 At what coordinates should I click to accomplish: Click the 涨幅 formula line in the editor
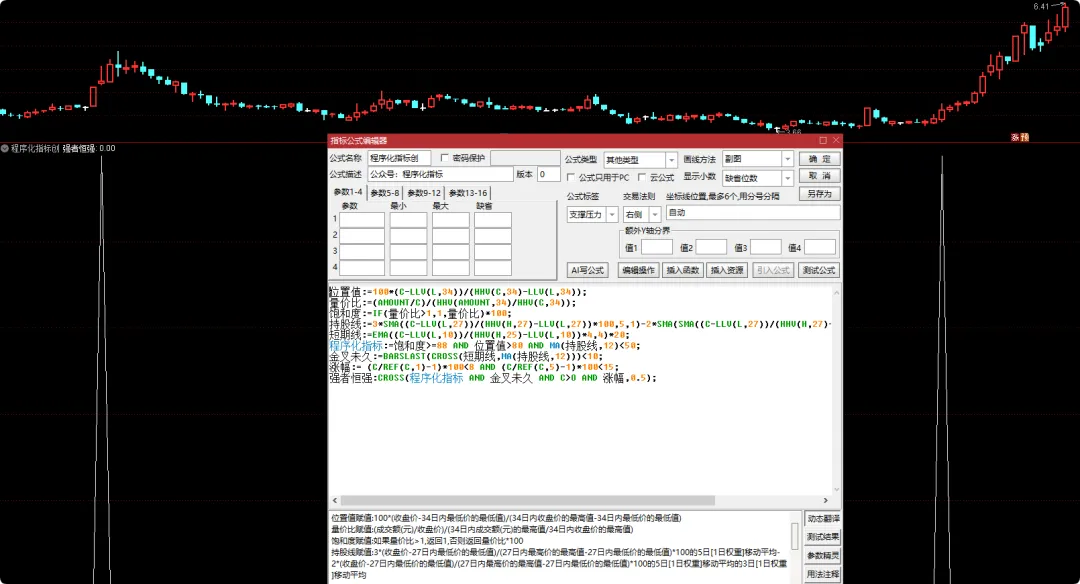[473, 367]
